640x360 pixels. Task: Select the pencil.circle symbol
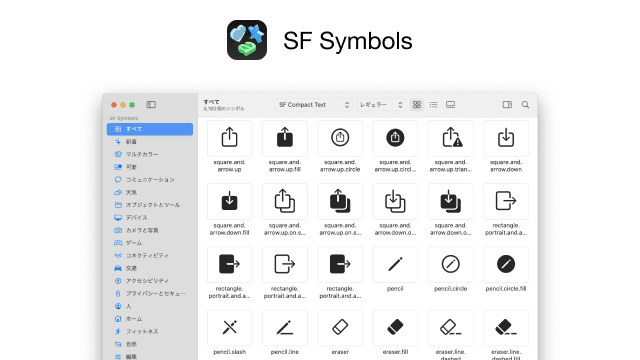(451, 264)
